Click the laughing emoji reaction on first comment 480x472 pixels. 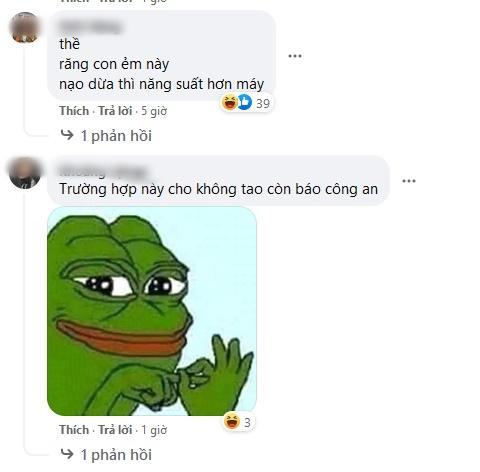(x=230, y=102)
